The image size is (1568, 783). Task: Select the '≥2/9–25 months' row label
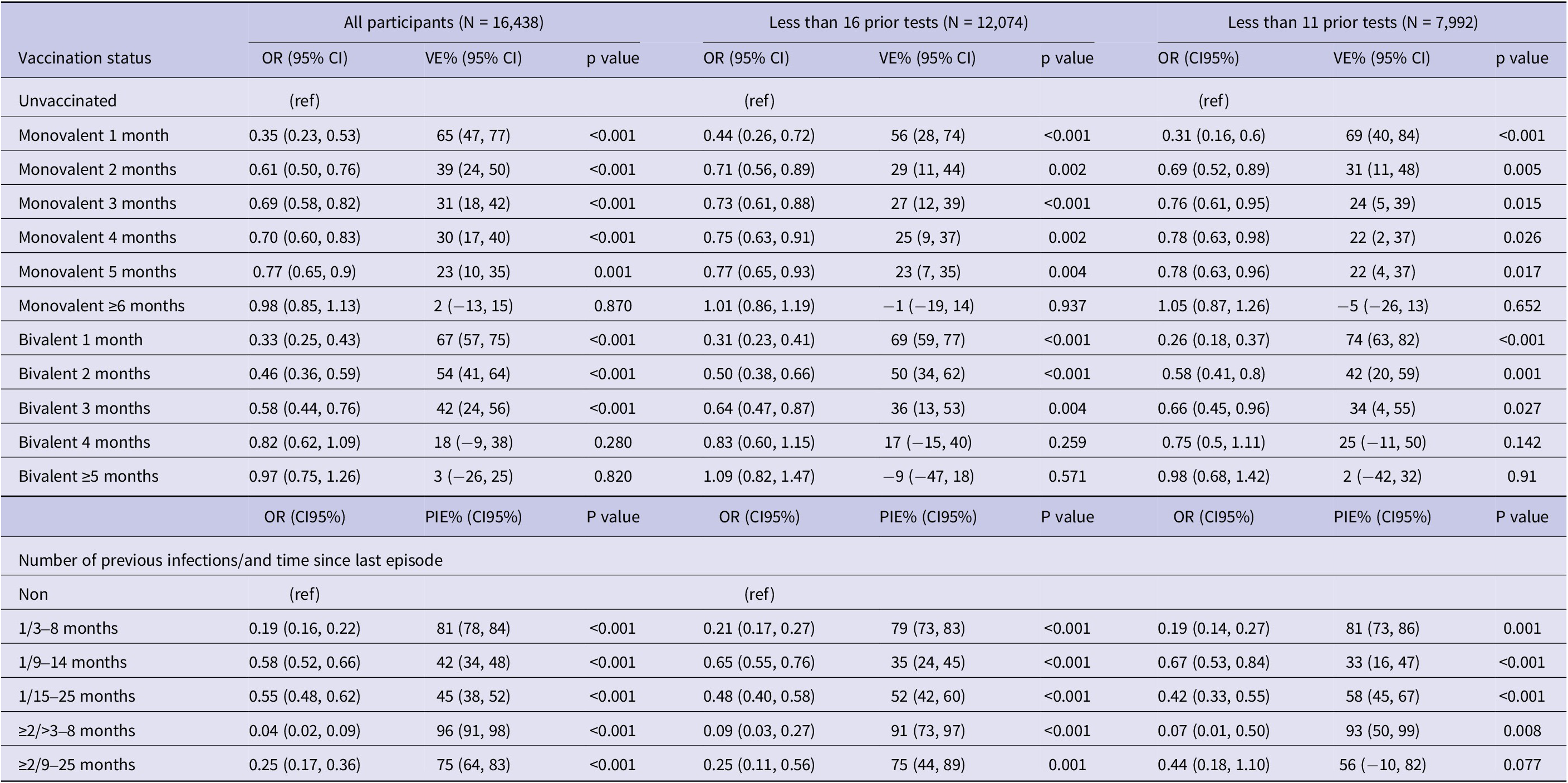point(79,765)
